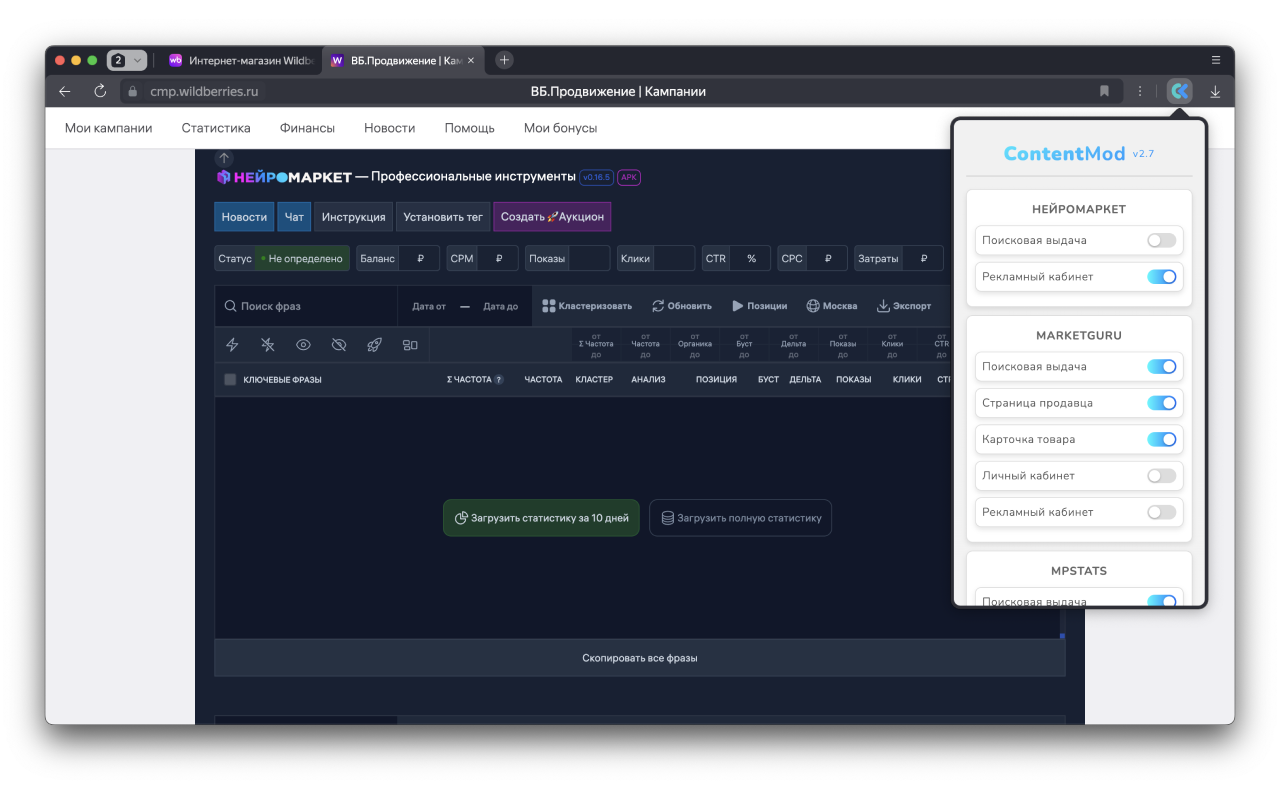The height and width of the screenshot is (800, 1280).
Task: Open browser downloads via the download arrow
Action: point(1215,91)
